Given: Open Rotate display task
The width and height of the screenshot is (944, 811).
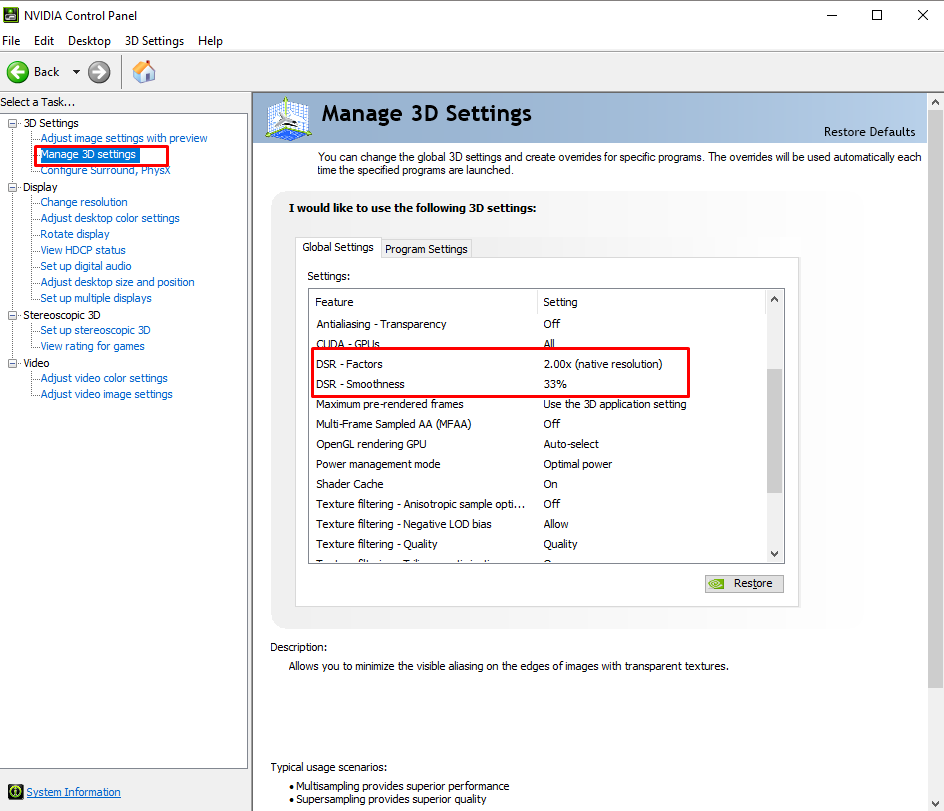Looking at the screenshot, I should tap(75, 234).
